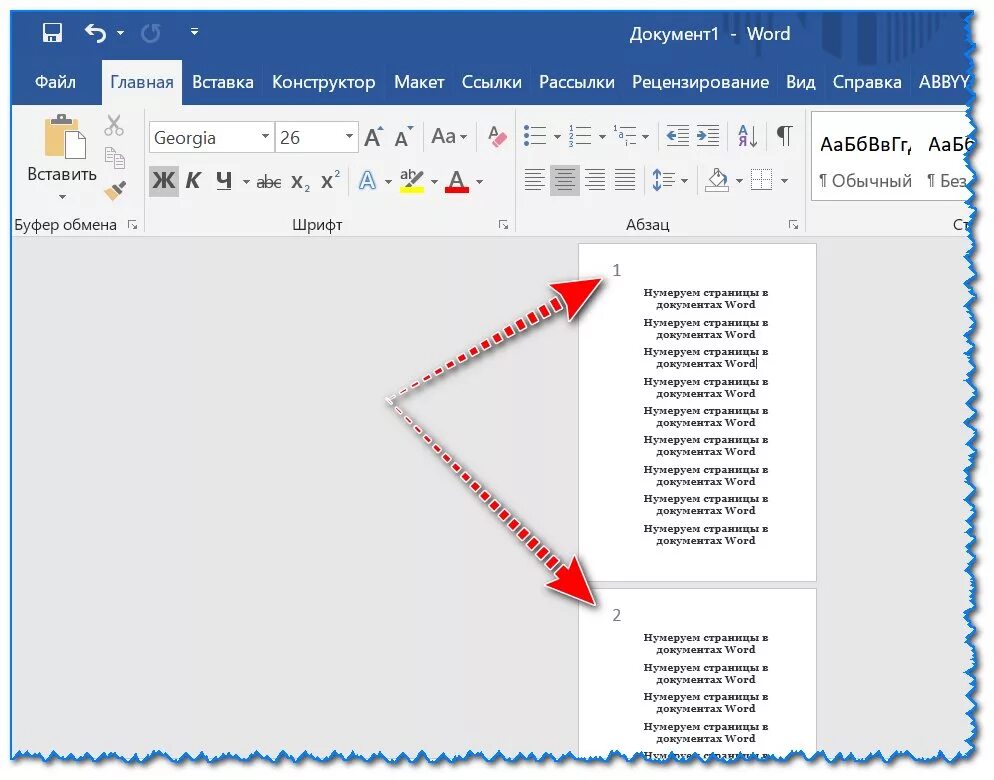
Task: Copy selection with the copy icon
Action: (115, 158)
